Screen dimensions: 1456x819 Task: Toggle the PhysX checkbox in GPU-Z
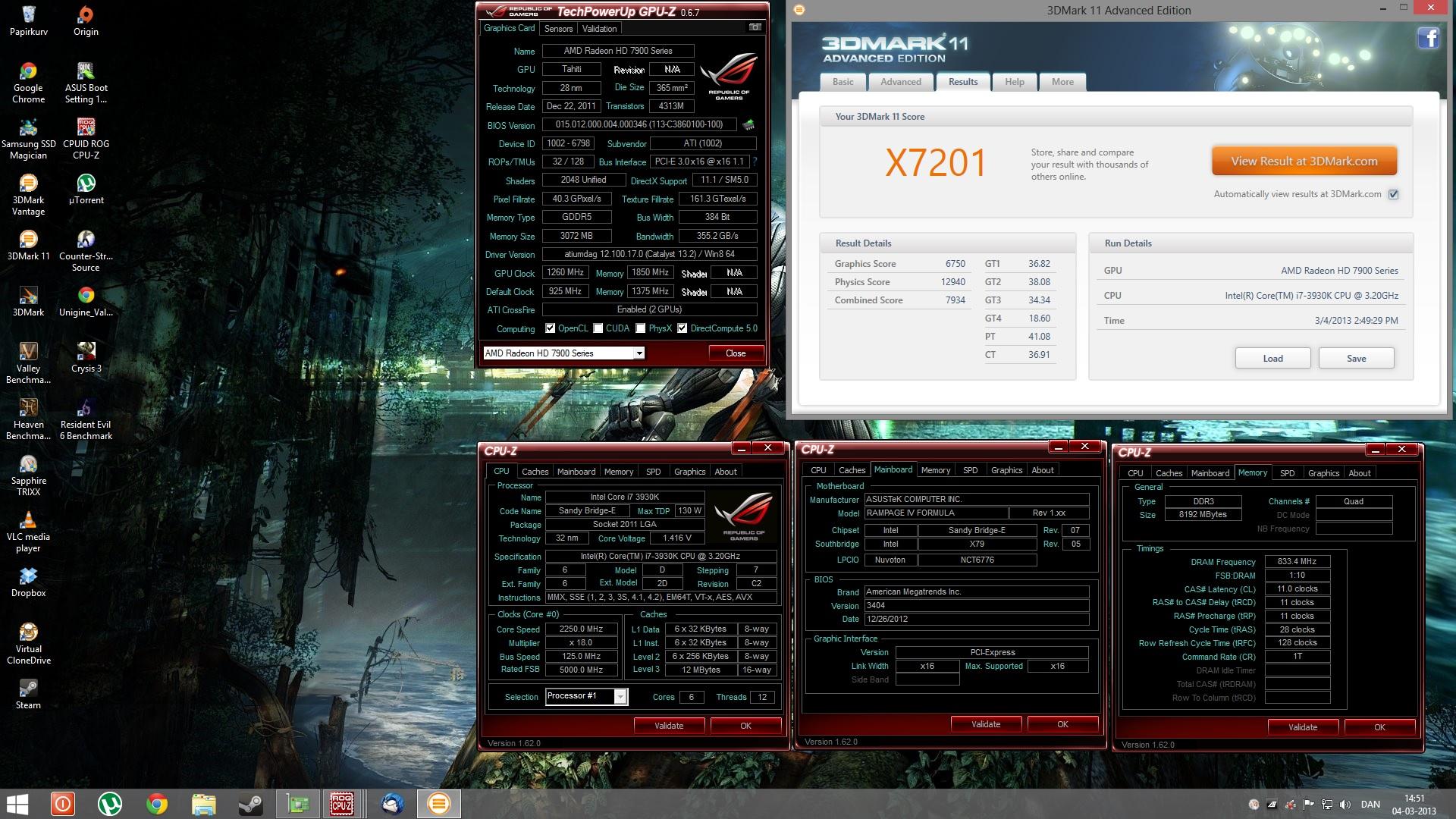click(x=641, y=328)
